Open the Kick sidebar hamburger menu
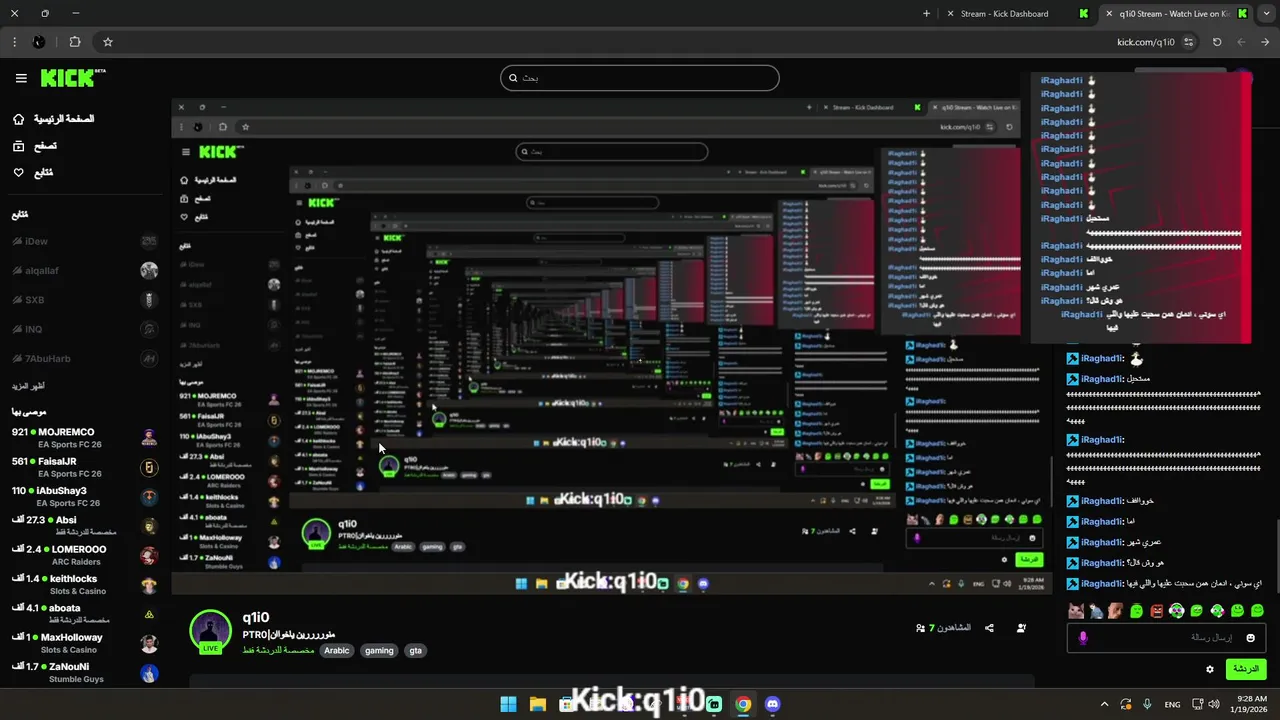Image resolution: width=1280 pixels, height=720 pixels. point(21,78)
